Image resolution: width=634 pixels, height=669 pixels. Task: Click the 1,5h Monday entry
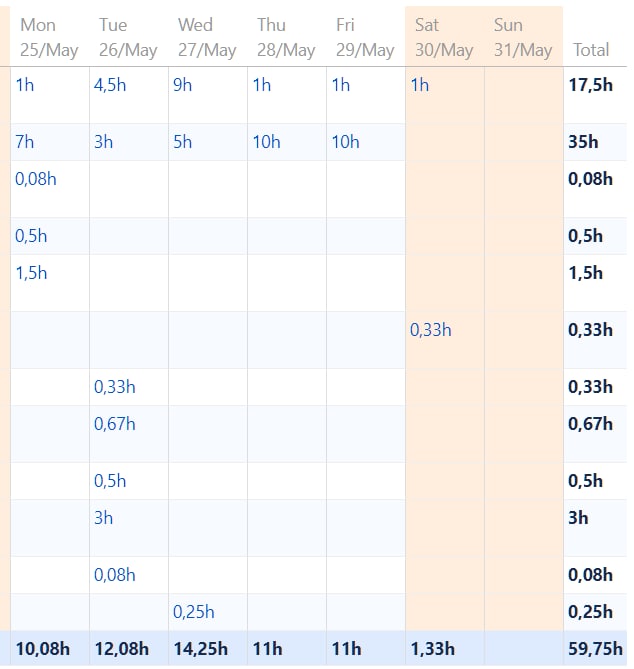[x=31, y=273]
